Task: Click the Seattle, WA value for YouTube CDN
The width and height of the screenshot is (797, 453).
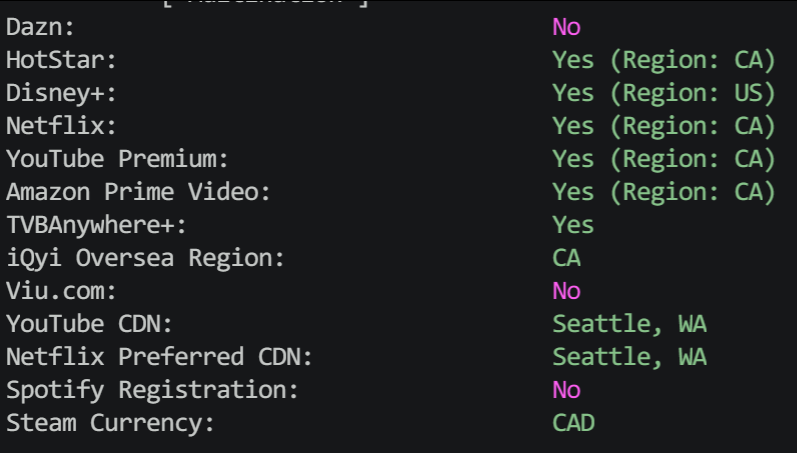Action: coord(629,324)
